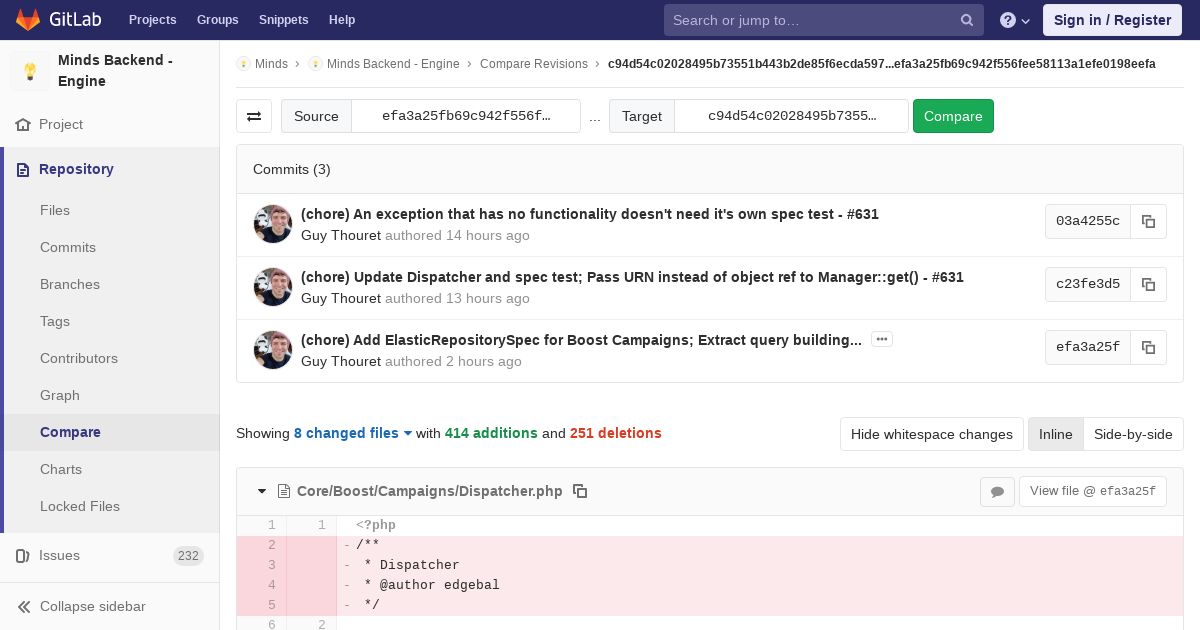Viewport: 1200px width, 630px height.
Task: Open the Help question mark menu
Action: click(1015, 20)
